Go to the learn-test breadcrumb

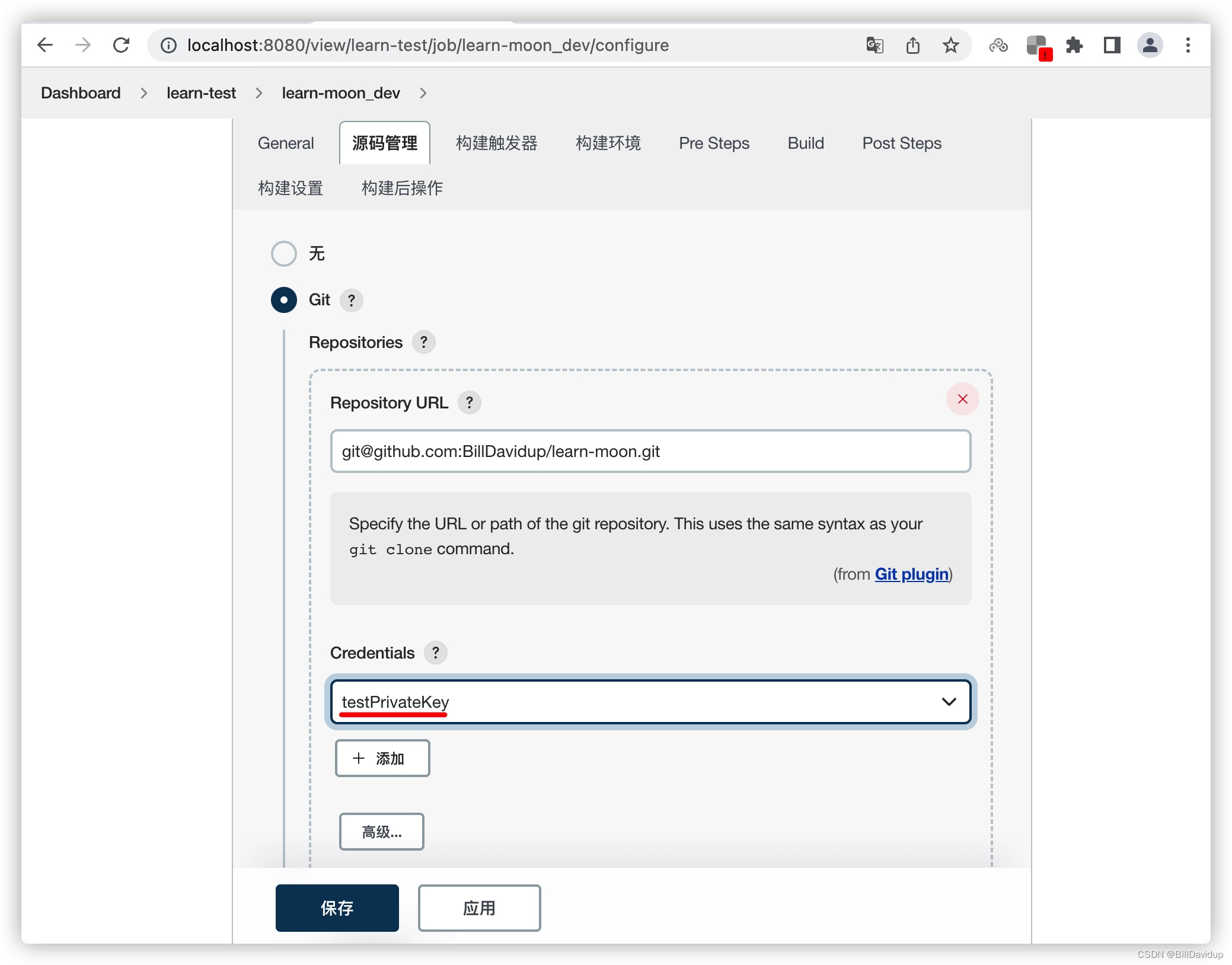tap(201, 93)
